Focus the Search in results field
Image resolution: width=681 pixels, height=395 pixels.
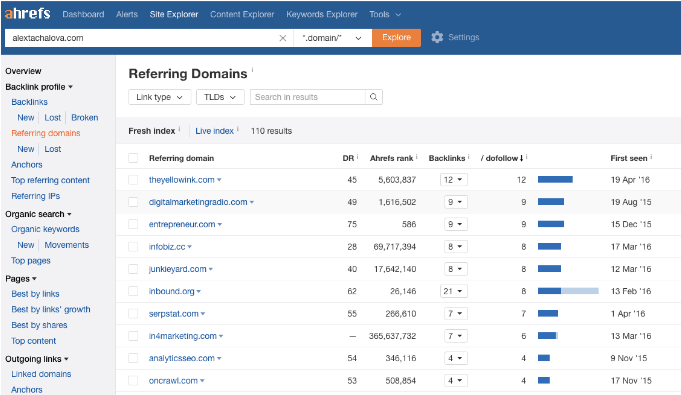point(308,97)
